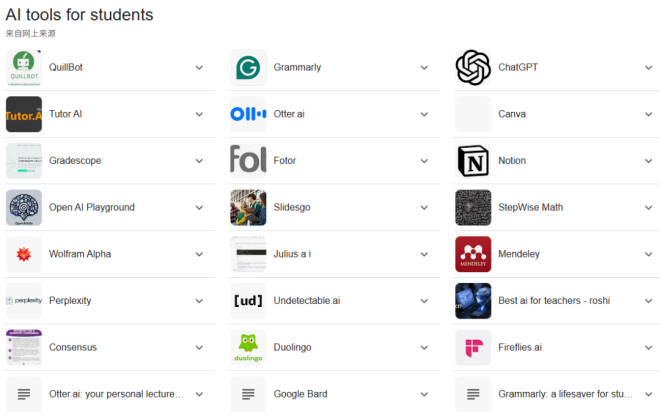660x417 pixels.
Task: Click the Wolfram Alpha red star icon
Action: point(24,254)
